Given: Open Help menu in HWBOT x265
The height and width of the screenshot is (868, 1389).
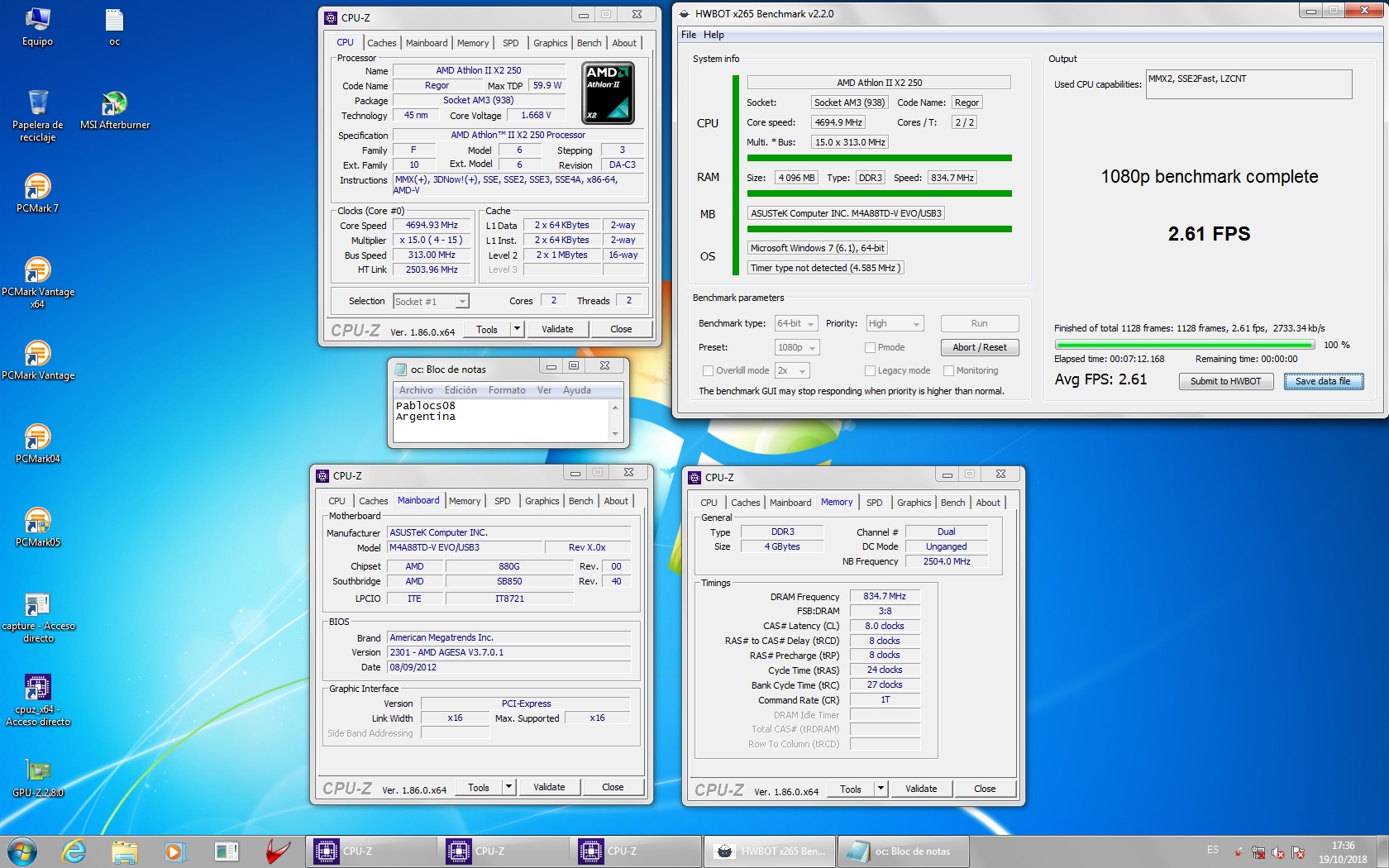Looking at the screenshot, I should point(714,35).
